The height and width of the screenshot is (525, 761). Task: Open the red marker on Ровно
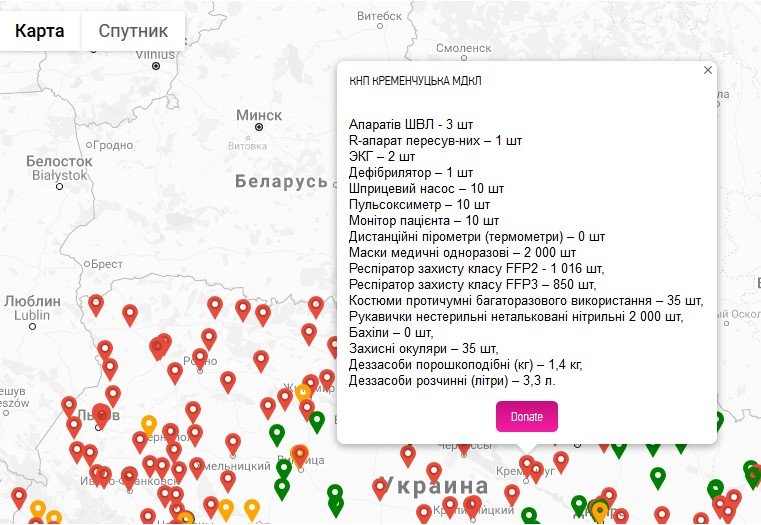coord(200,357)
